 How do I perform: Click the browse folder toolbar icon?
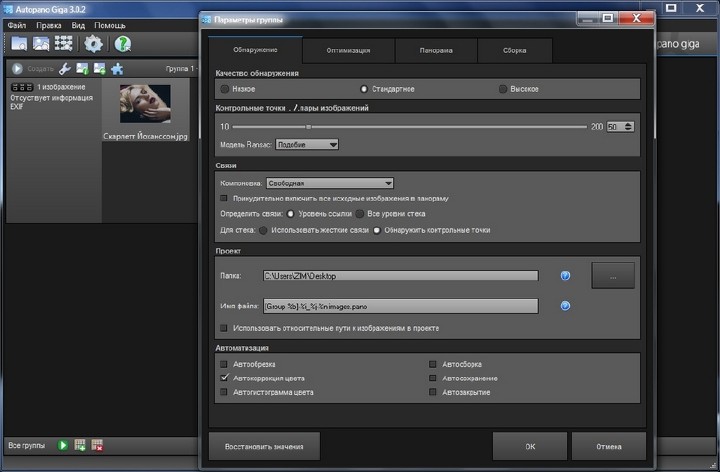click(x=19, y=43)
